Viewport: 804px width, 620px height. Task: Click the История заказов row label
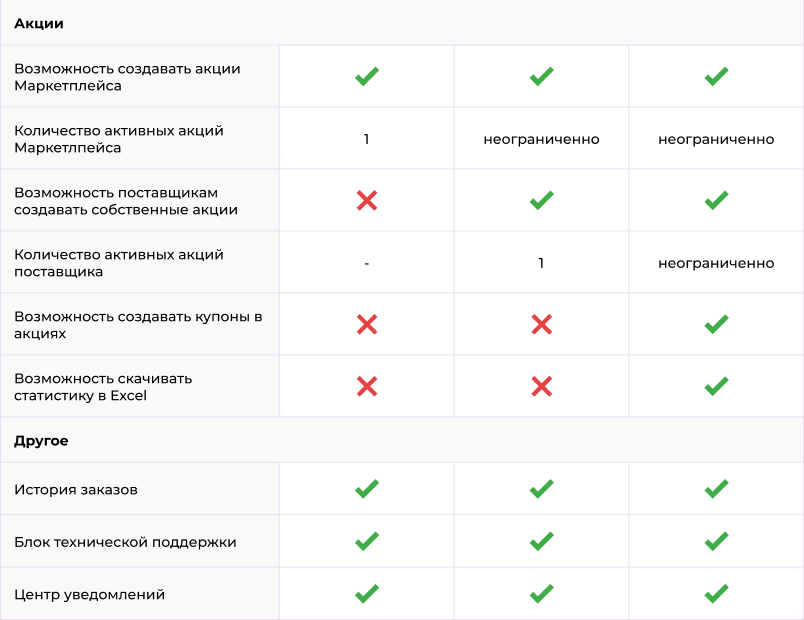76,490
